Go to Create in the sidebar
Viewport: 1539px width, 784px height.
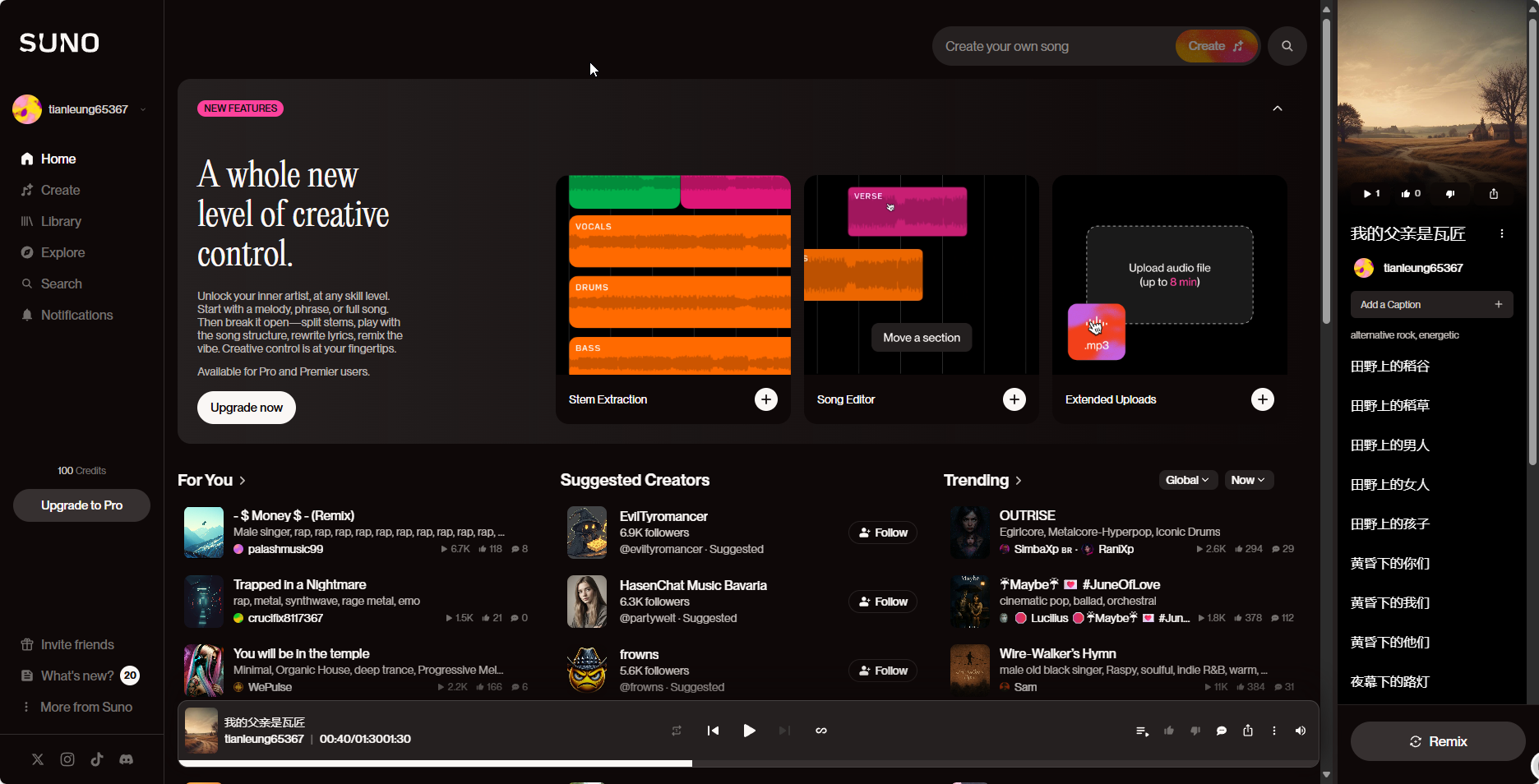coord(50,190)
